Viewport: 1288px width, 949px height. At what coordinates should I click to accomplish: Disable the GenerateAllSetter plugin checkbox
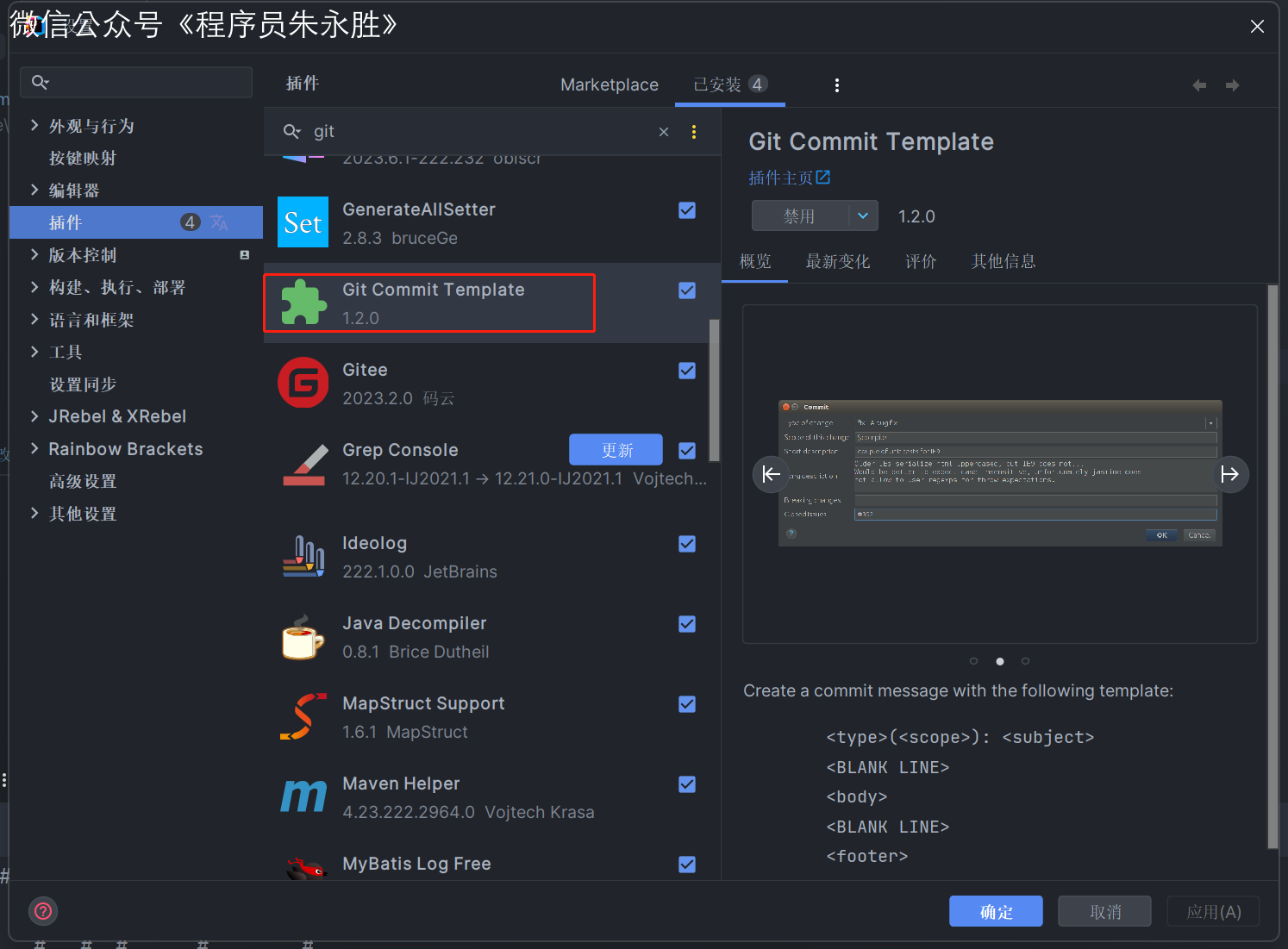click(687, 210)
